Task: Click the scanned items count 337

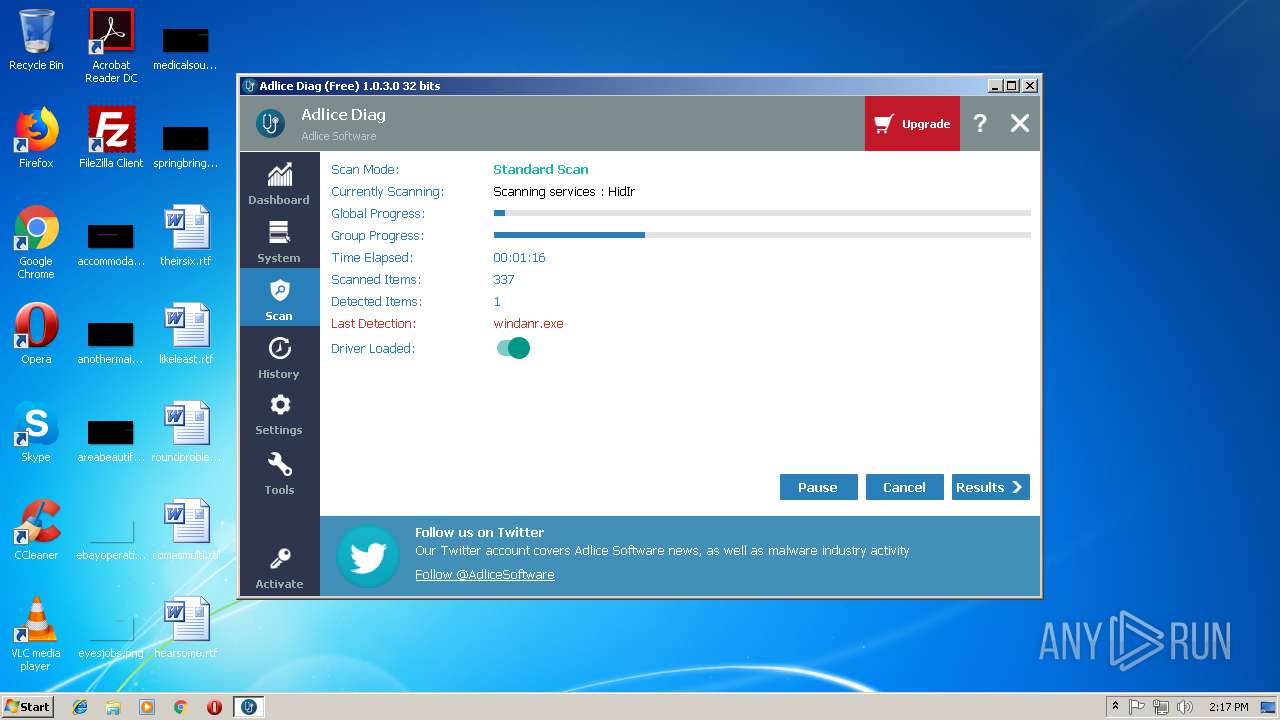Action: click(504, 280)
